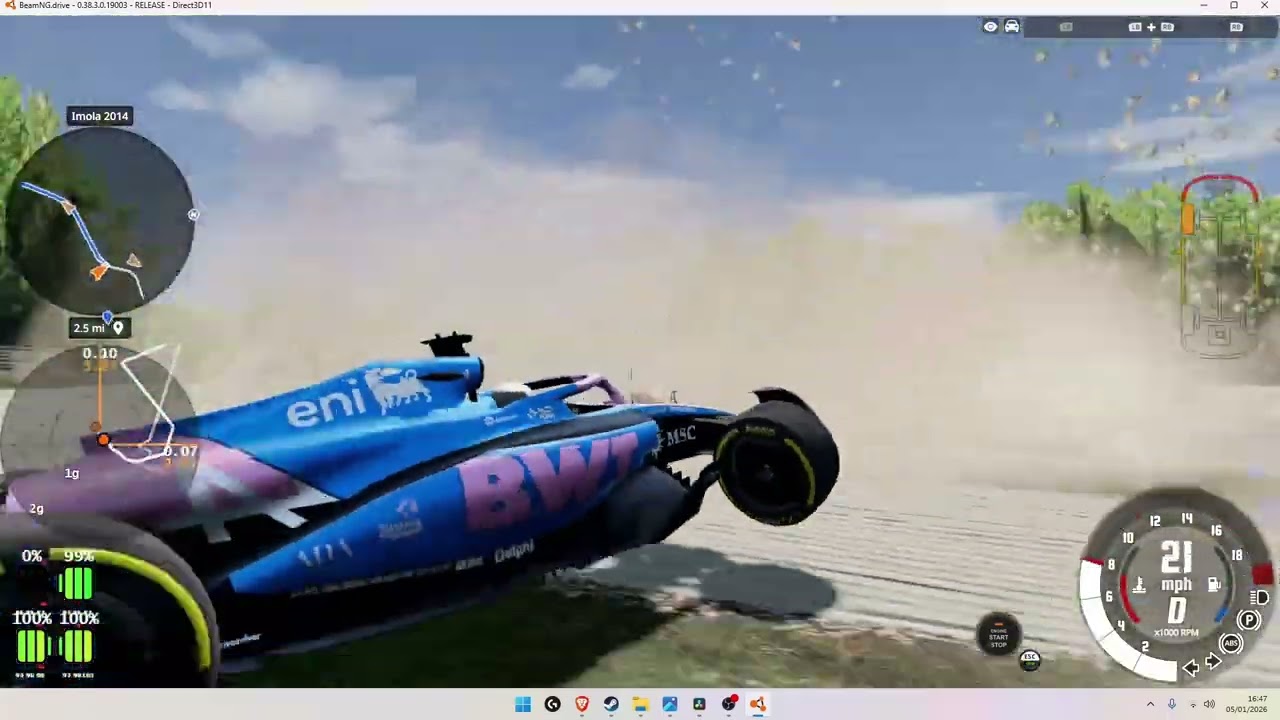The width and height of the screenshot is (1280, 720).
Task: Open File Explorer from taskbar
Action: pos(640,704)
